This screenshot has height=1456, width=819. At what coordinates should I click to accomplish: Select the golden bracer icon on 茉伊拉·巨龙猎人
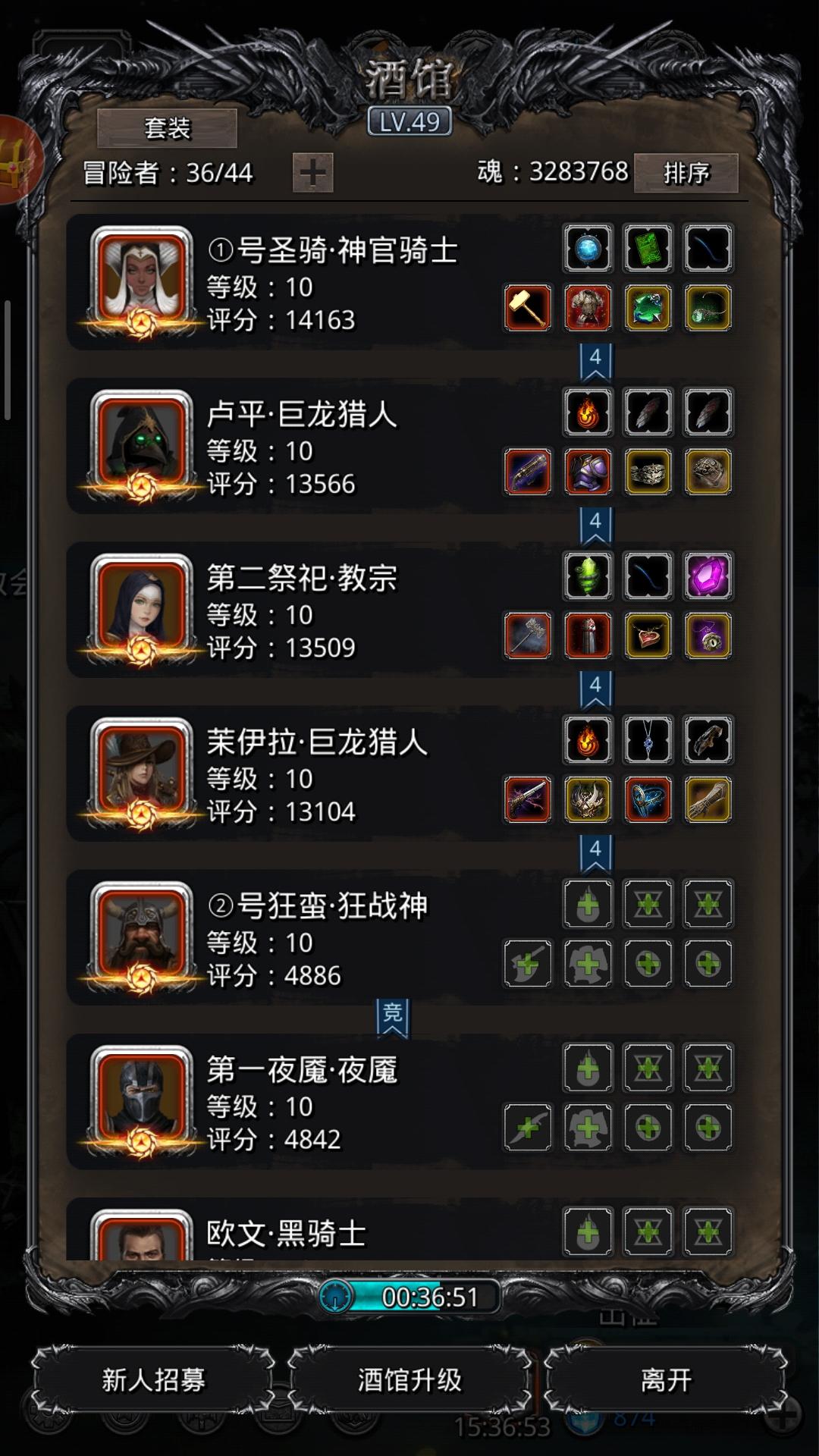708,799
